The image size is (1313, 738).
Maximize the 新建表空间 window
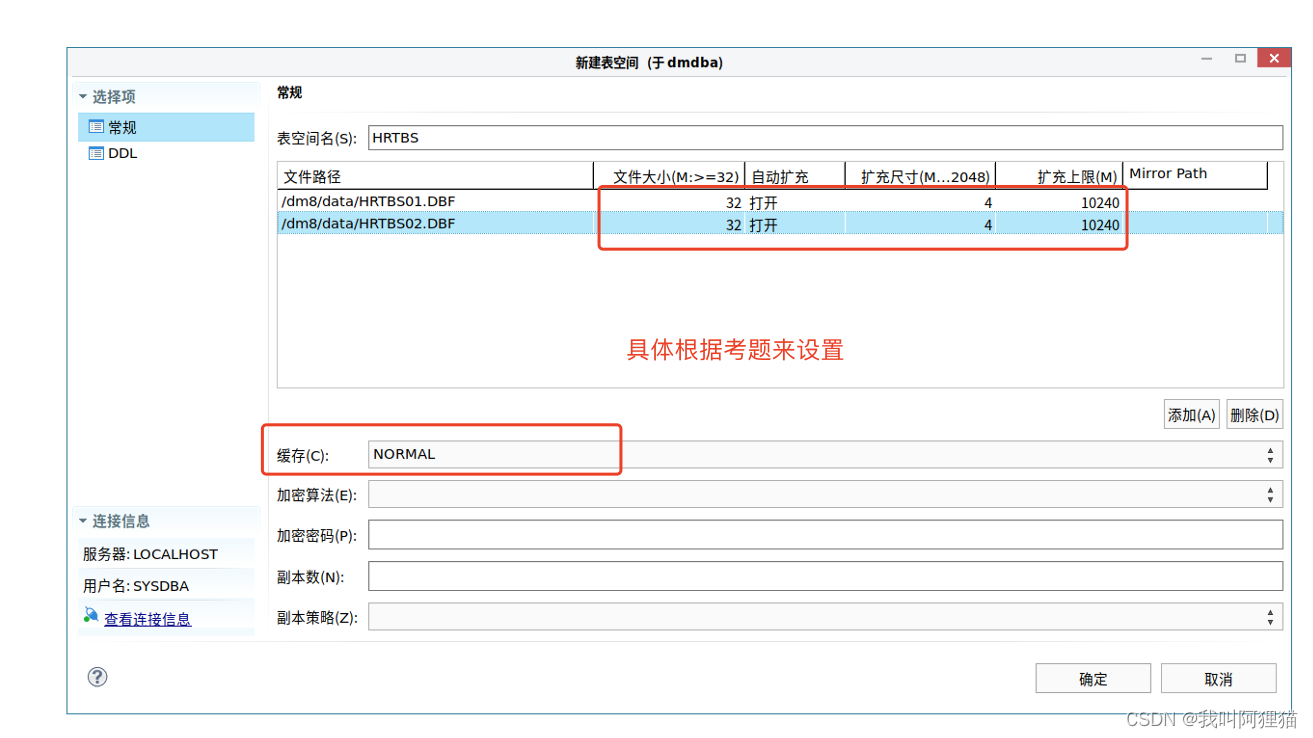[x=1240, y=59]
